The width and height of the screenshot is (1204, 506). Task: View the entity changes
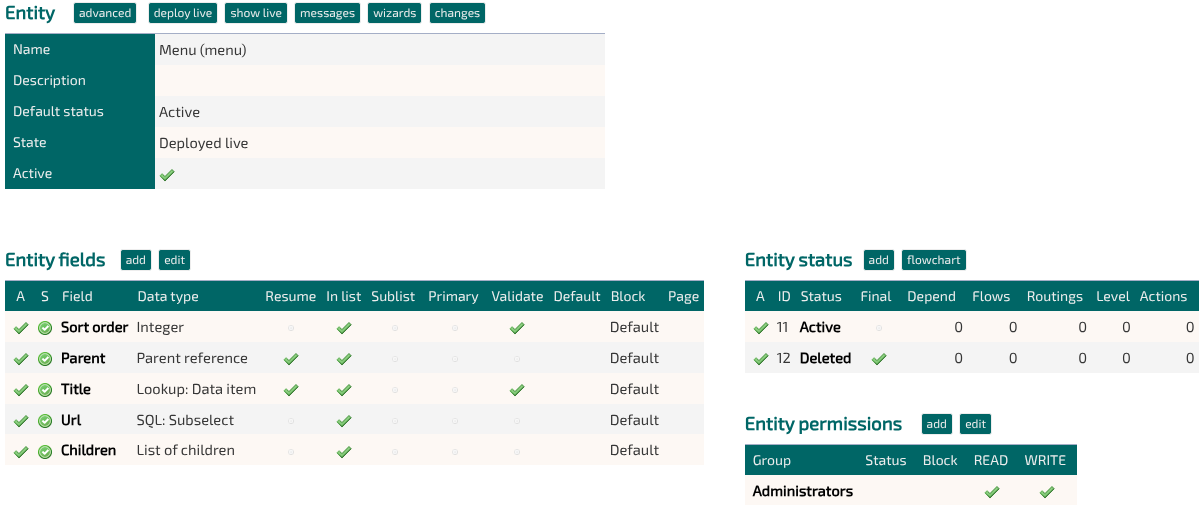[458, 13]
